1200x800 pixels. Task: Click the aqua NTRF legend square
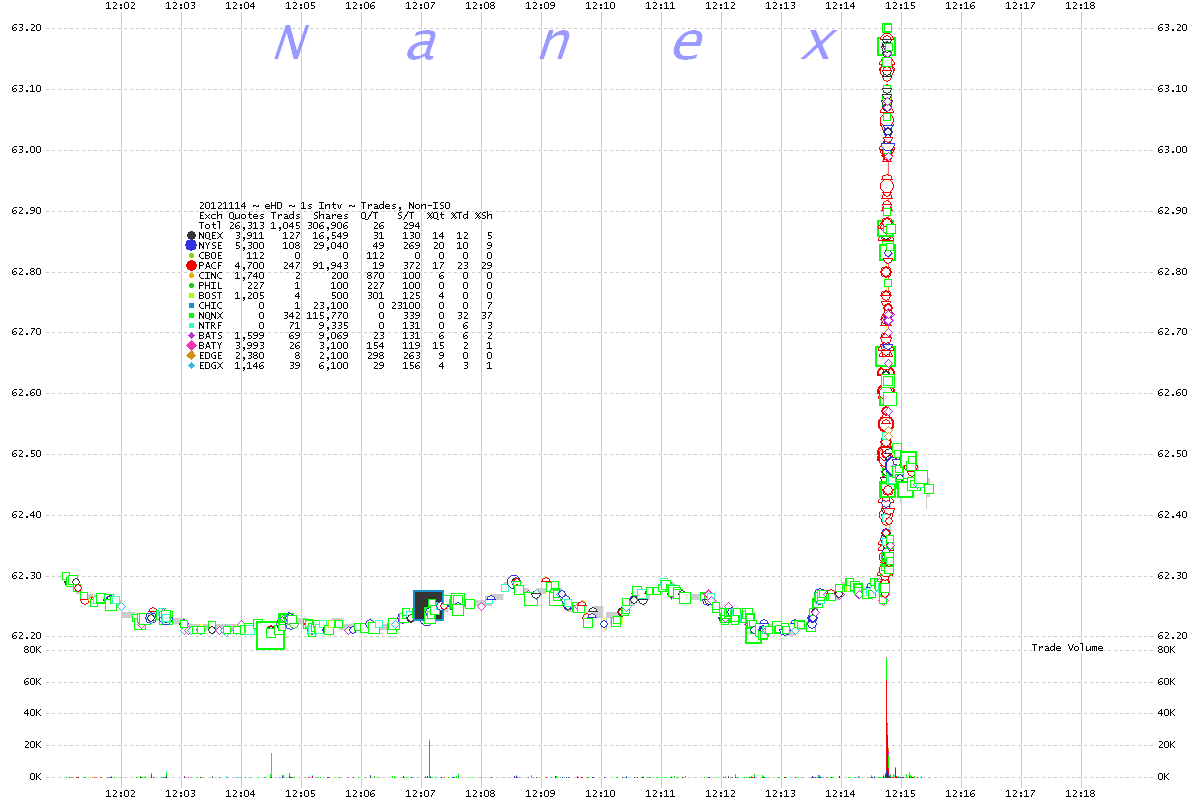tap(190, 325)
